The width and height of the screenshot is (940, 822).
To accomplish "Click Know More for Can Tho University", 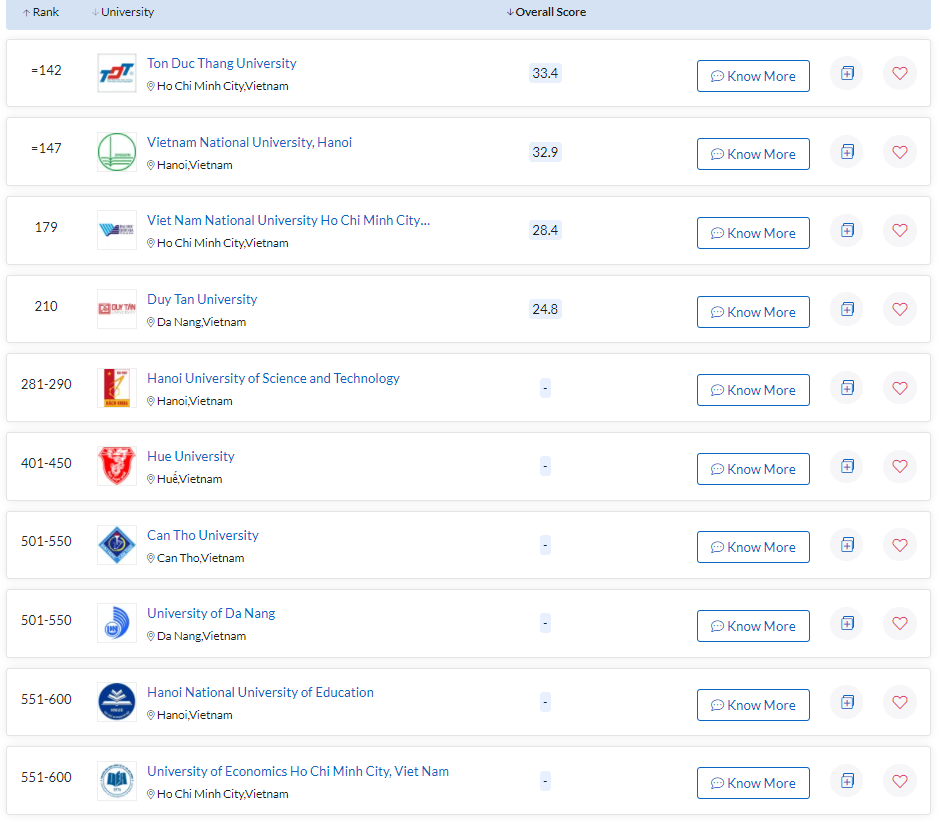I will 753,547.
